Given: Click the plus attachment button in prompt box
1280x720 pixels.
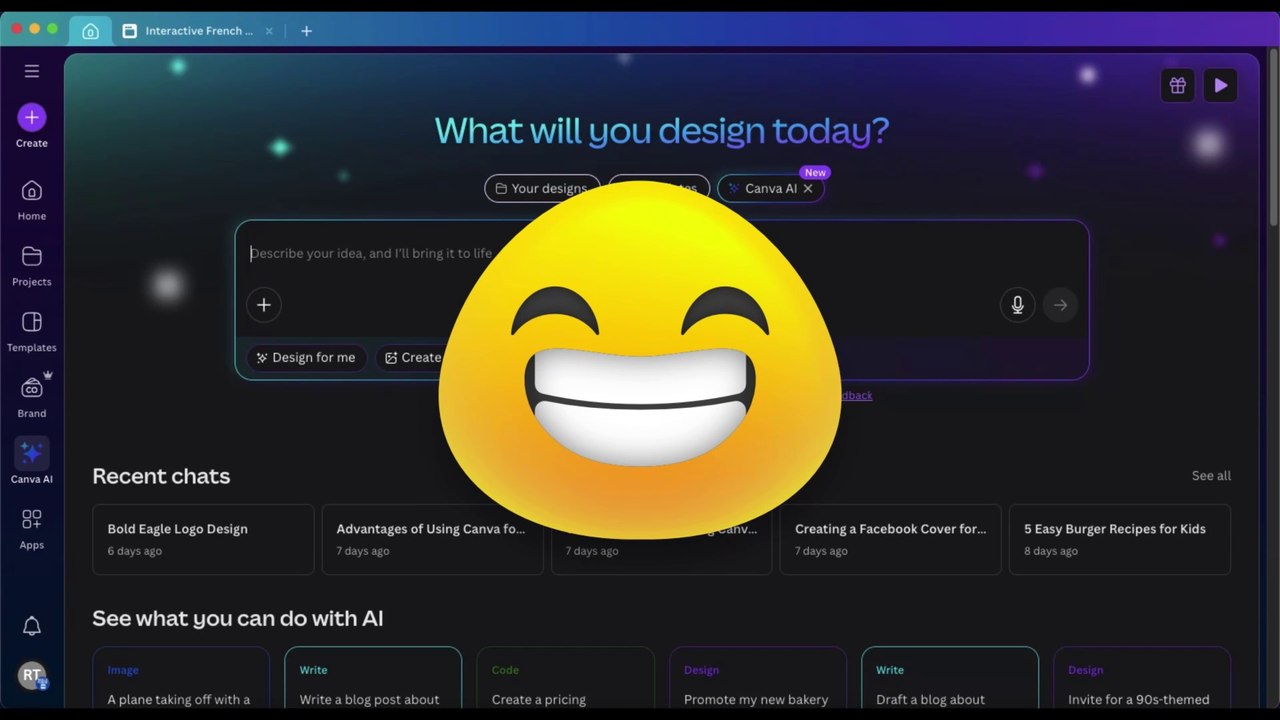Looking at the screenshot, I should pos(264,305).
